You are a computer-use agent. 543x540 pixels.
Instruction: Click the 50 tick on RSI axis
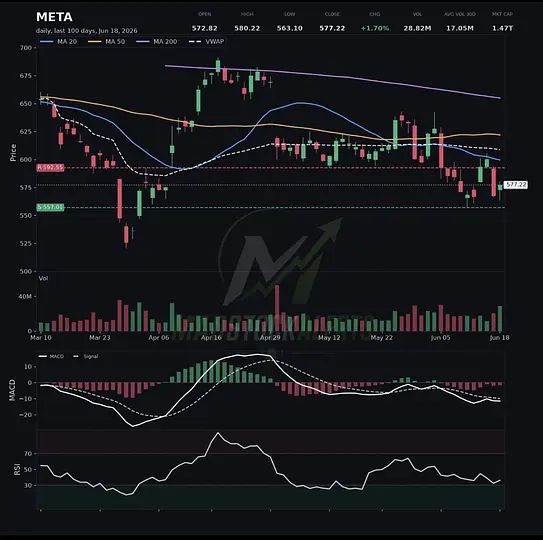28,470
